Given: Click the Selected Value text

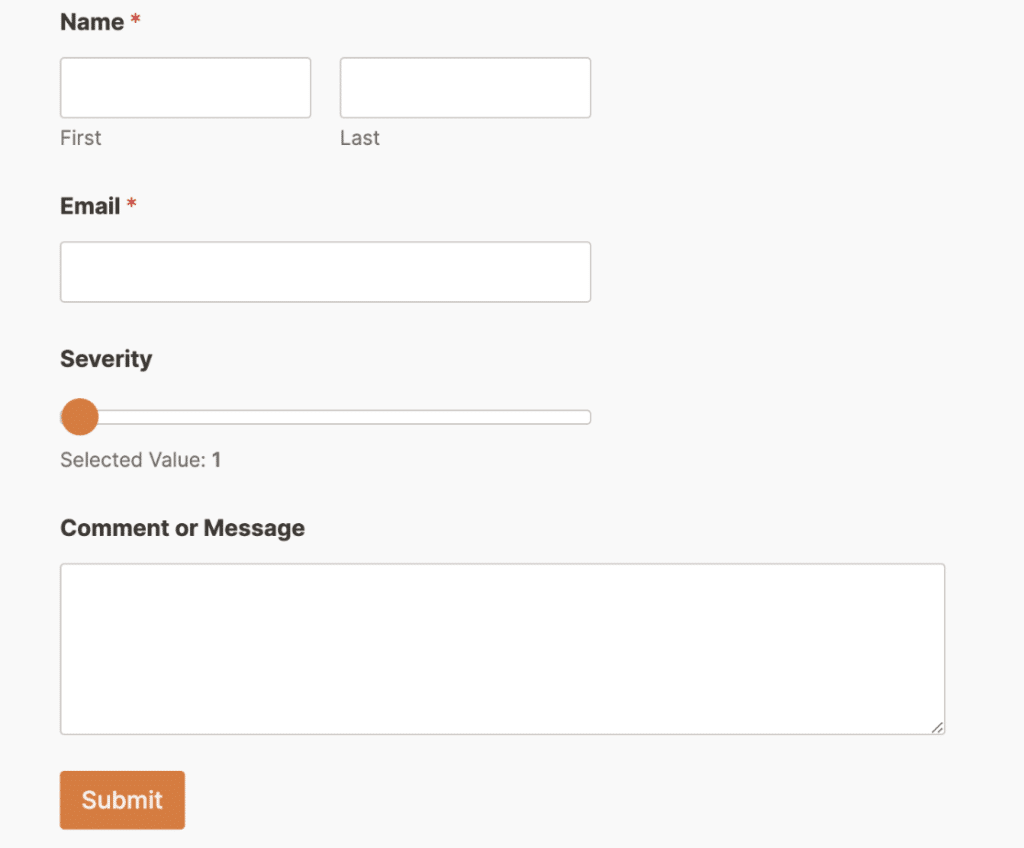Looking at the screenshot, I should coord(132,460).
